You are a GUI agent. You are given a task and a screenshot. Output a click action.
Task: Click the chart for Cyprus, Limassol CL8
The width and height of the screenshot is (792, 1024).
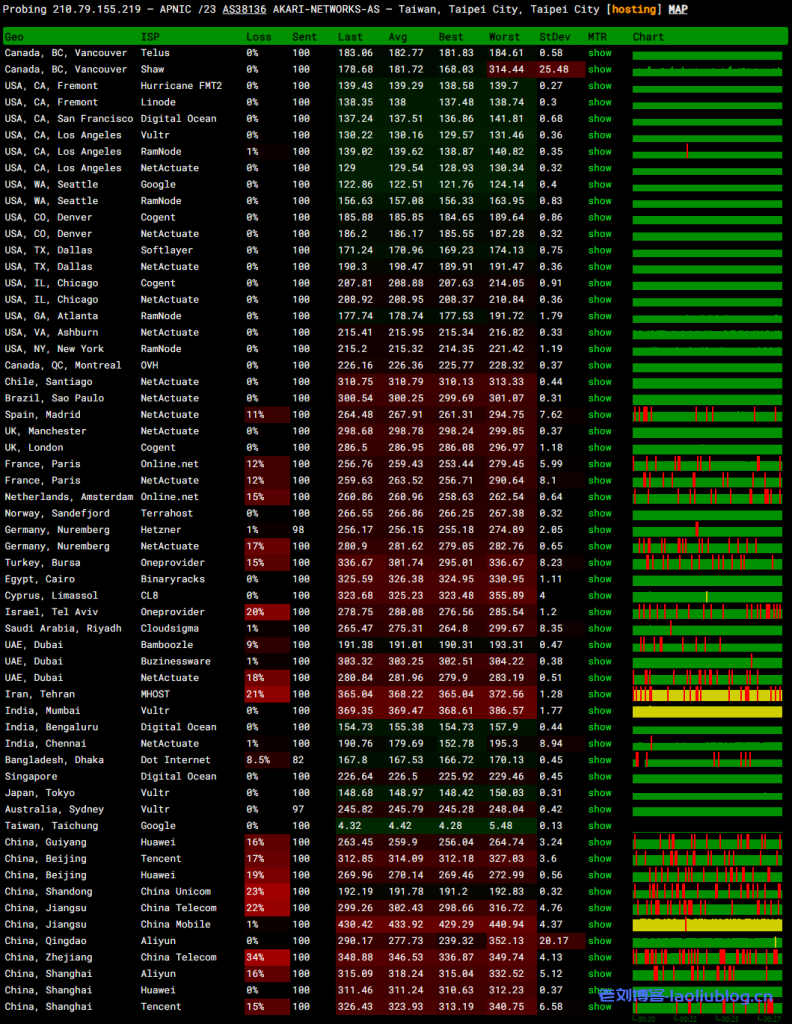707,596
